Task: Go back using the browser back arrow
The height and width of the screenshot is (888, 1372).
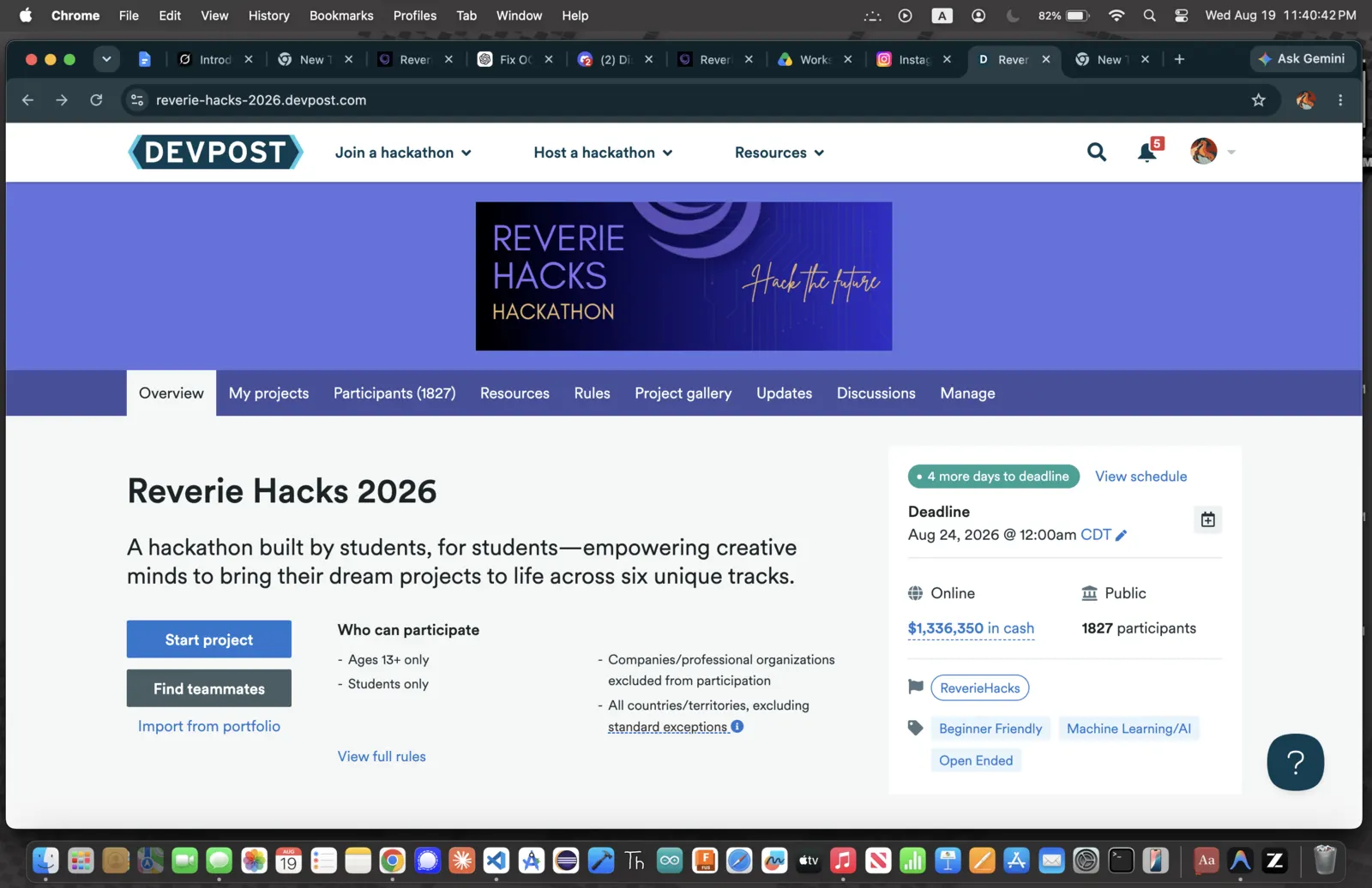Action: [27, 100]
